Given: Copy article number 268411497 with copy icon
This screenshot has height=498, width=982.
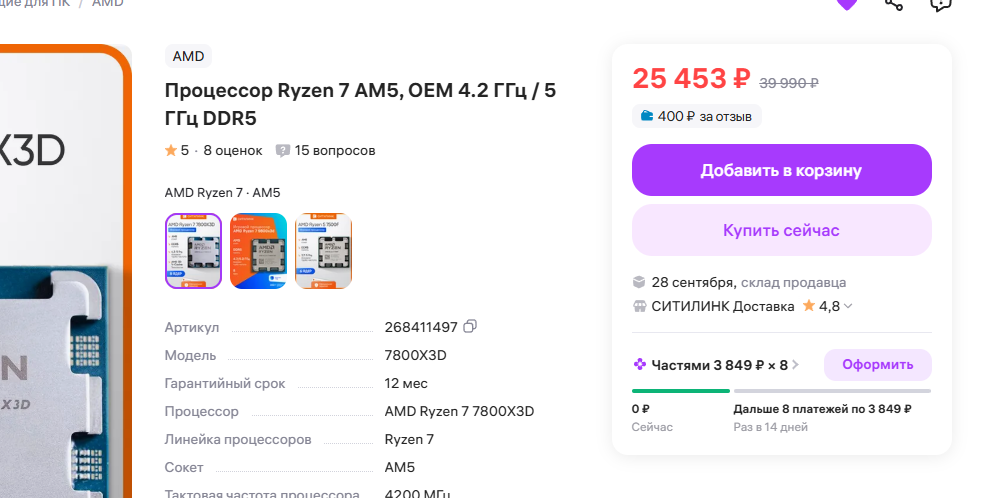Looking at the screenshot, I should pyautogui.click(x=470, y=326).
